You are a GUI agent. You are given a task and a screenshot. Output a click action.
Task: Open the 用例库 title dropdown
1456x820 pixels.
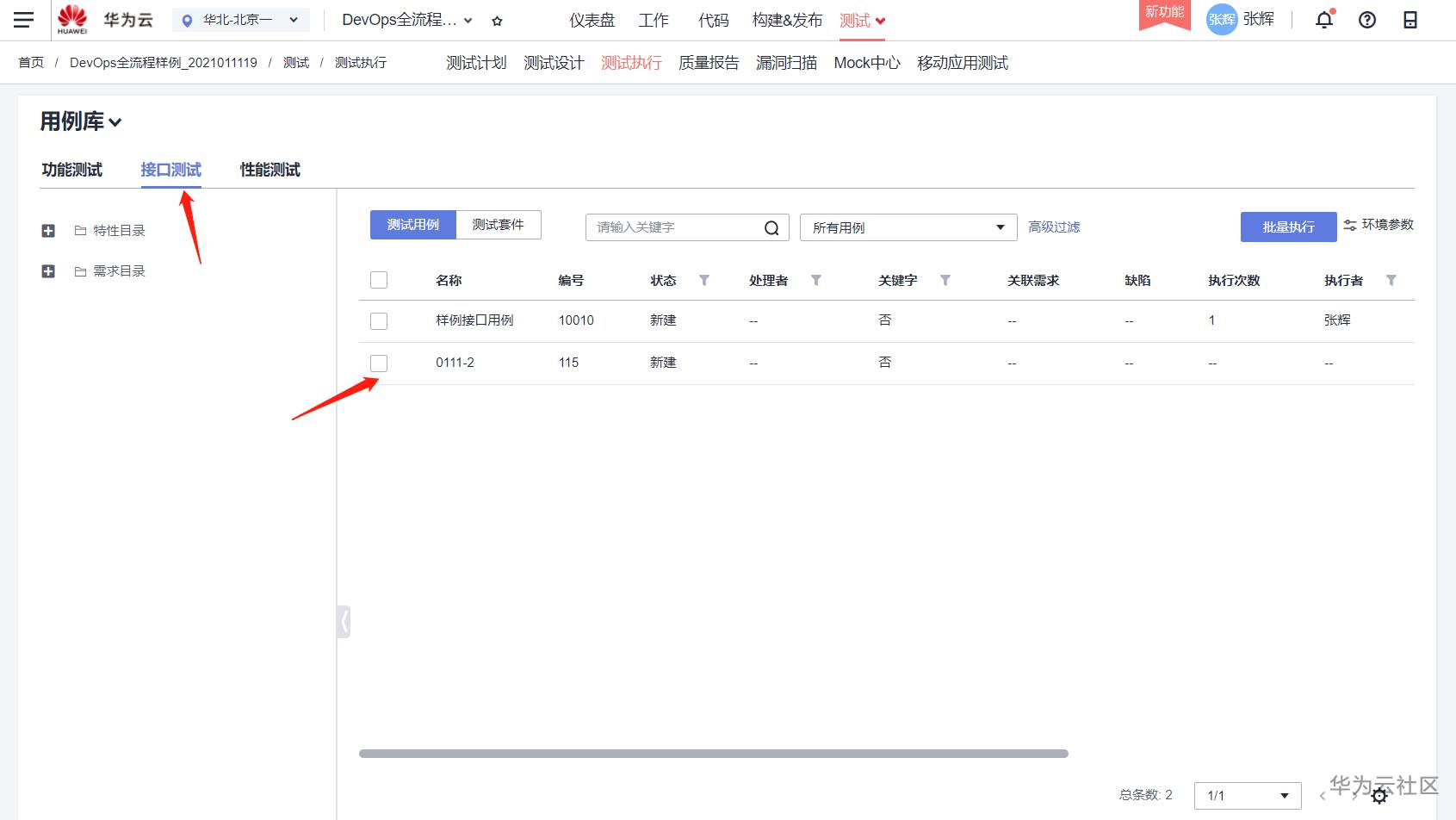pos(81,121)
